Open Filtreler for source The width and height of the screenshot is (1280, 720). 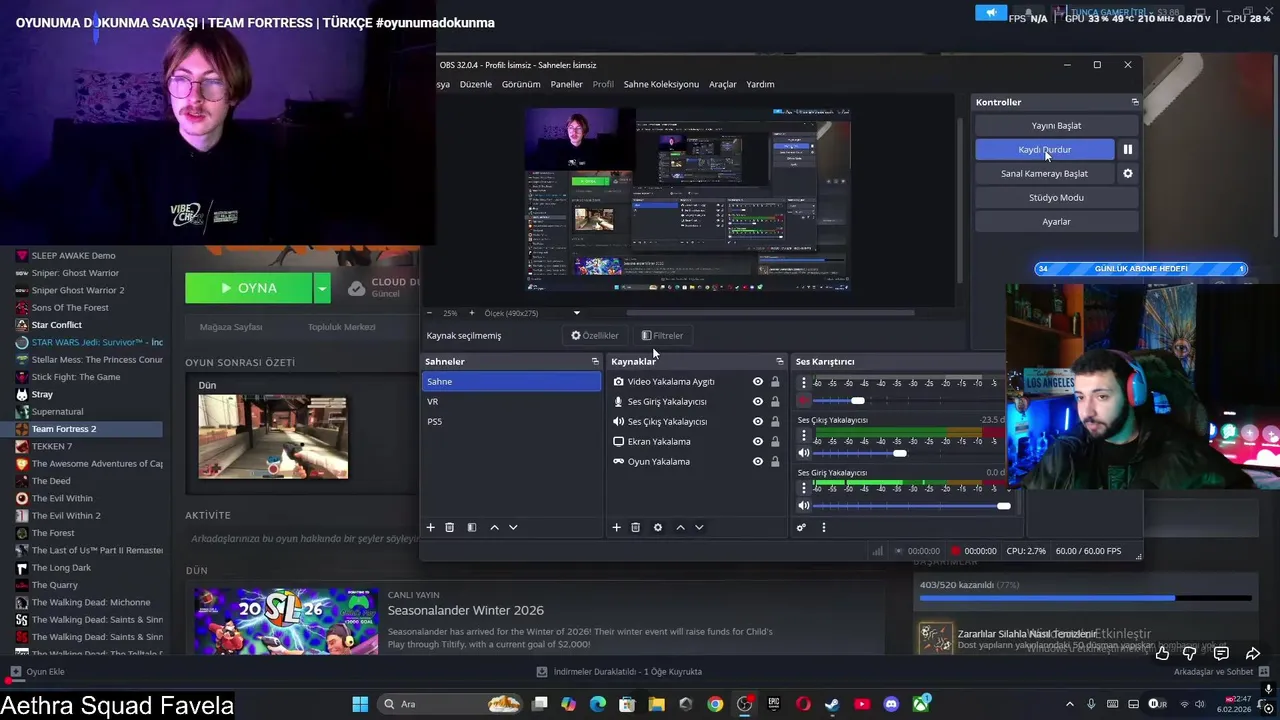tap(662, 335)
